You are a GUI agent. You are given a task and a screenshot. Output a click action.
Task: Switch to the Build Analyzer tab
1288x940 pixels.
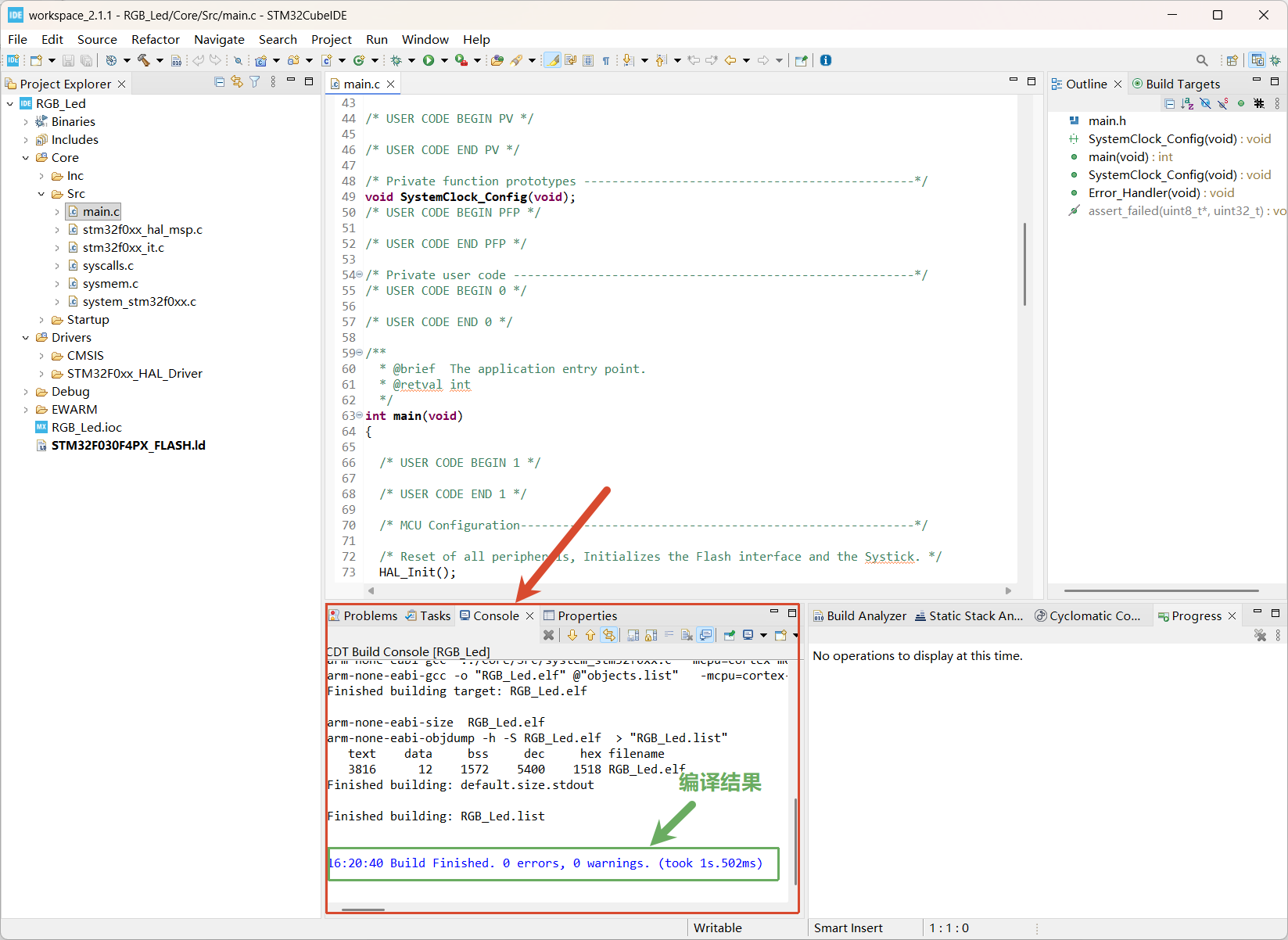click(859, 615)
